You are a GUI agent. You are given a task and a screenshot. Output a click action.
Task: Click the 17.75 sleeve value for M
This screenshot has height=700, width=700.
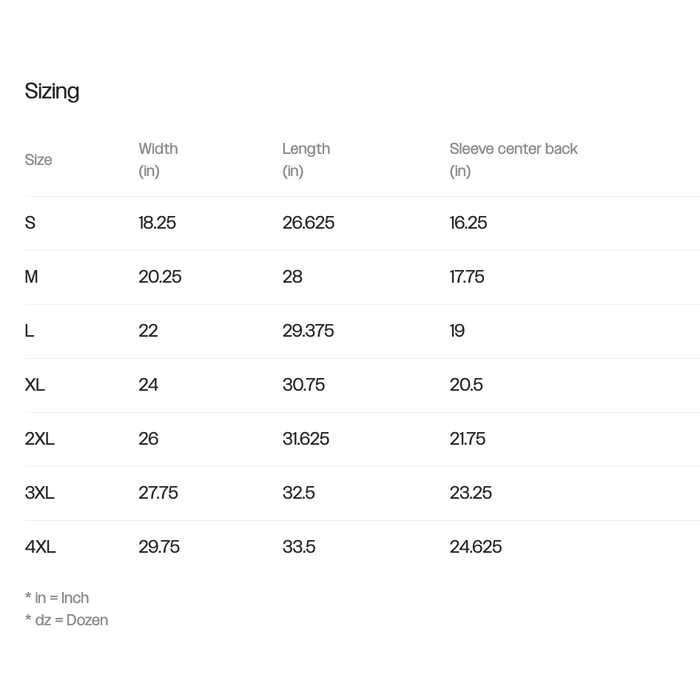point(467,277)
